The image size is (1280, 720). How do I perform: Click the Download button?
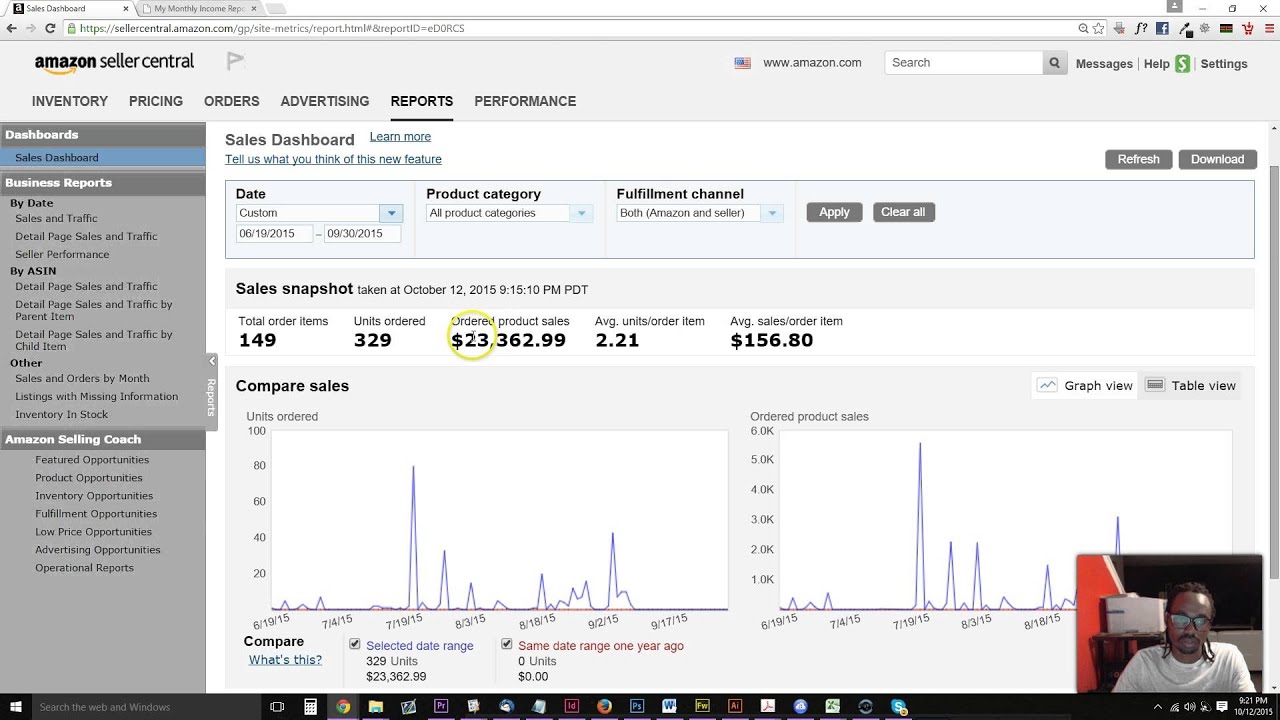pyautogui.click(x=1217, y=159)
